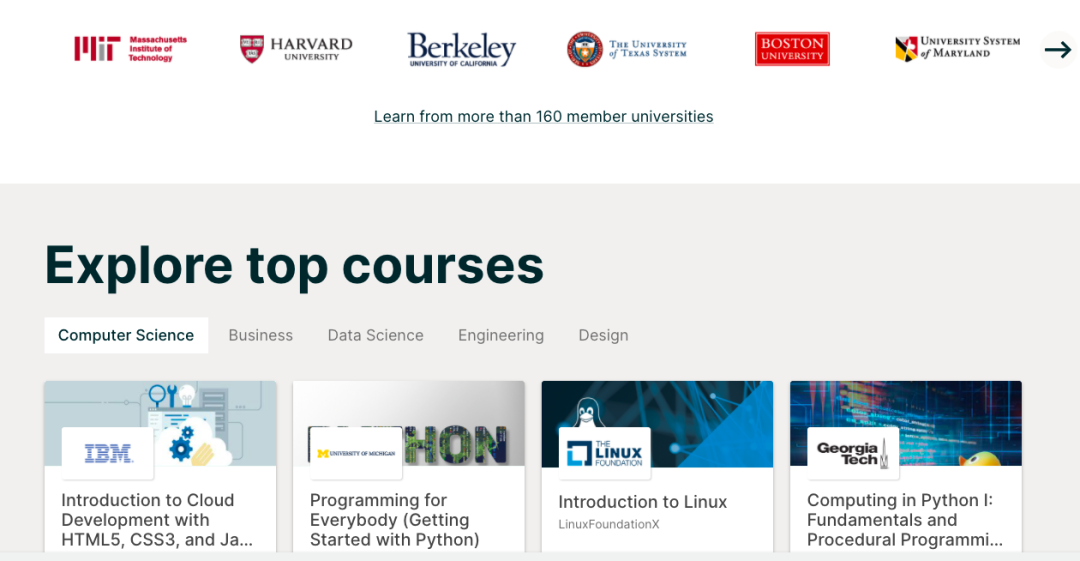Open Learn from more than 160 universities link
Screen dimensions: 1080x561
pos(543,117)
